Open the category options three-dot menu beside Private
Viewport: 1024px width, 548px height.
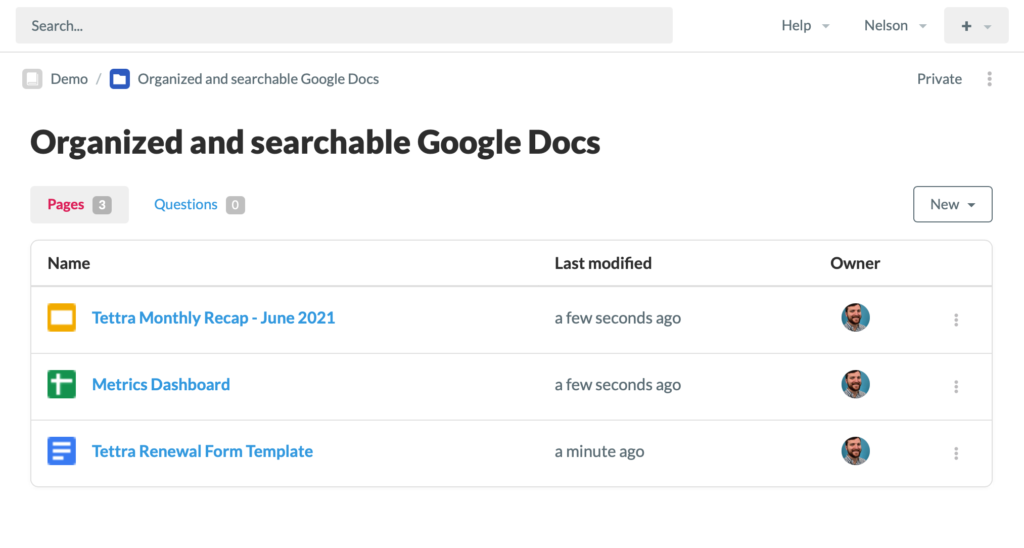coord(989,79)
